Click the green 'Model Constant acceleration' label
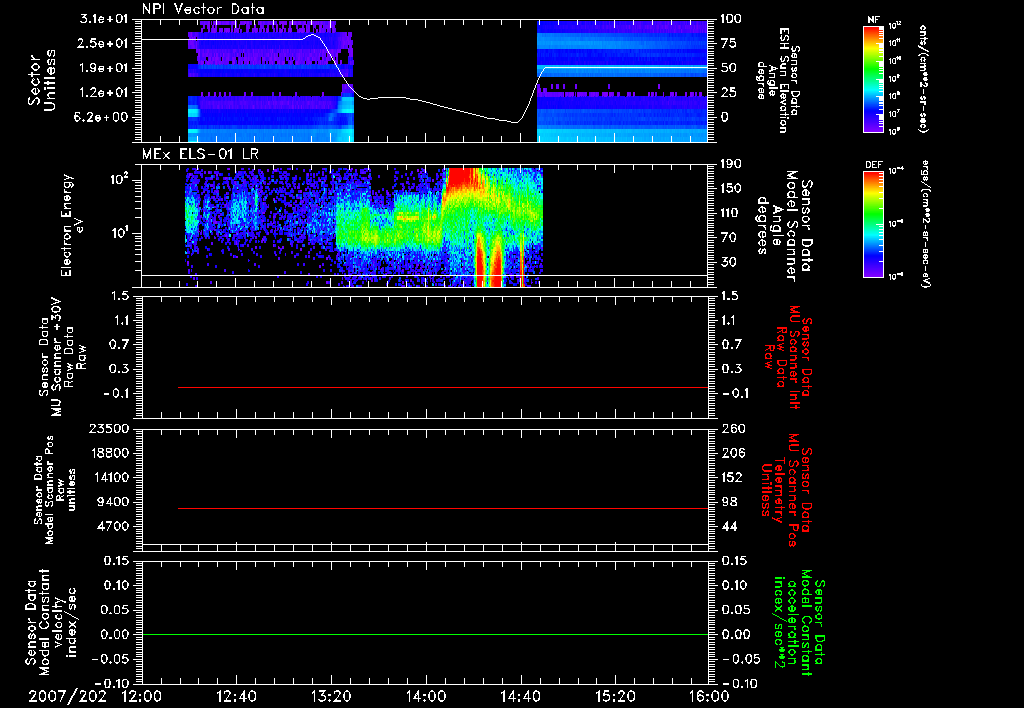The width and height of the screenshot is (1024, 708). click(799, 624)
